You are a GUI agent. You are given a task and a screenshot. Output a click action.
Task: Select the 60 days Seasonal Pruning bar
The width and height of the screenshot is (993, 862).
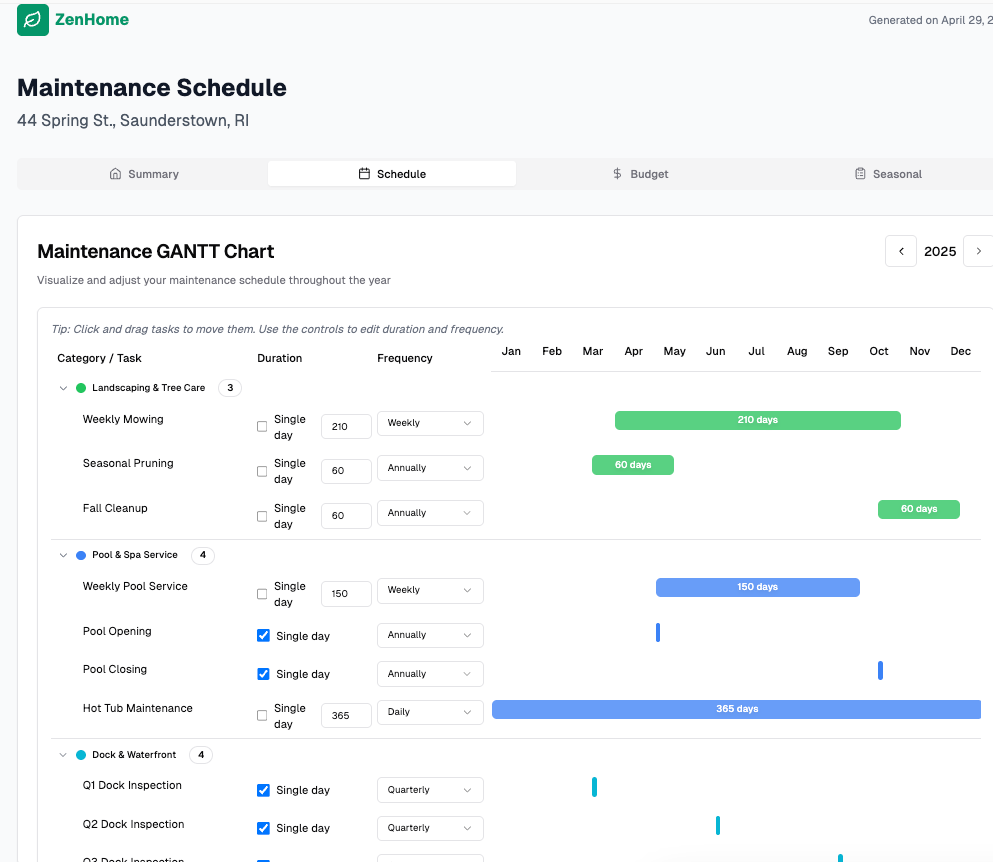point(633,465)
